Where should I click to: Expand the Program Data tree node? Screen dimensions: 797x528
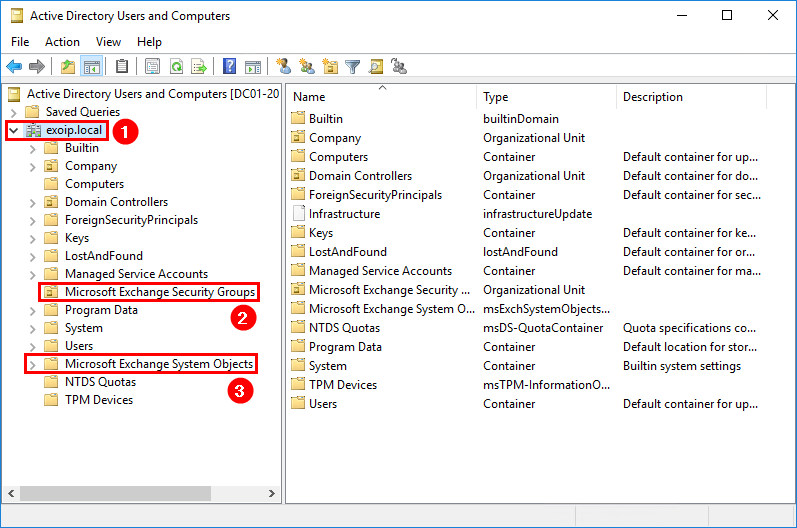tap(33, 311)
